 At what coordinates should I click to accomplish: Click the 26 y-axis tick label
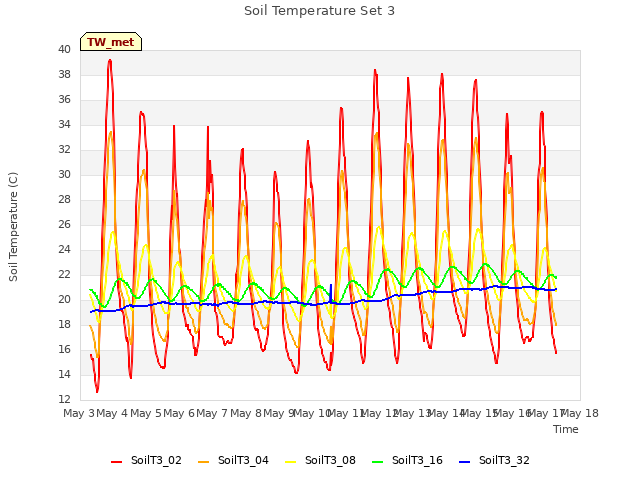pyautogui.click(x=64, y=224)
